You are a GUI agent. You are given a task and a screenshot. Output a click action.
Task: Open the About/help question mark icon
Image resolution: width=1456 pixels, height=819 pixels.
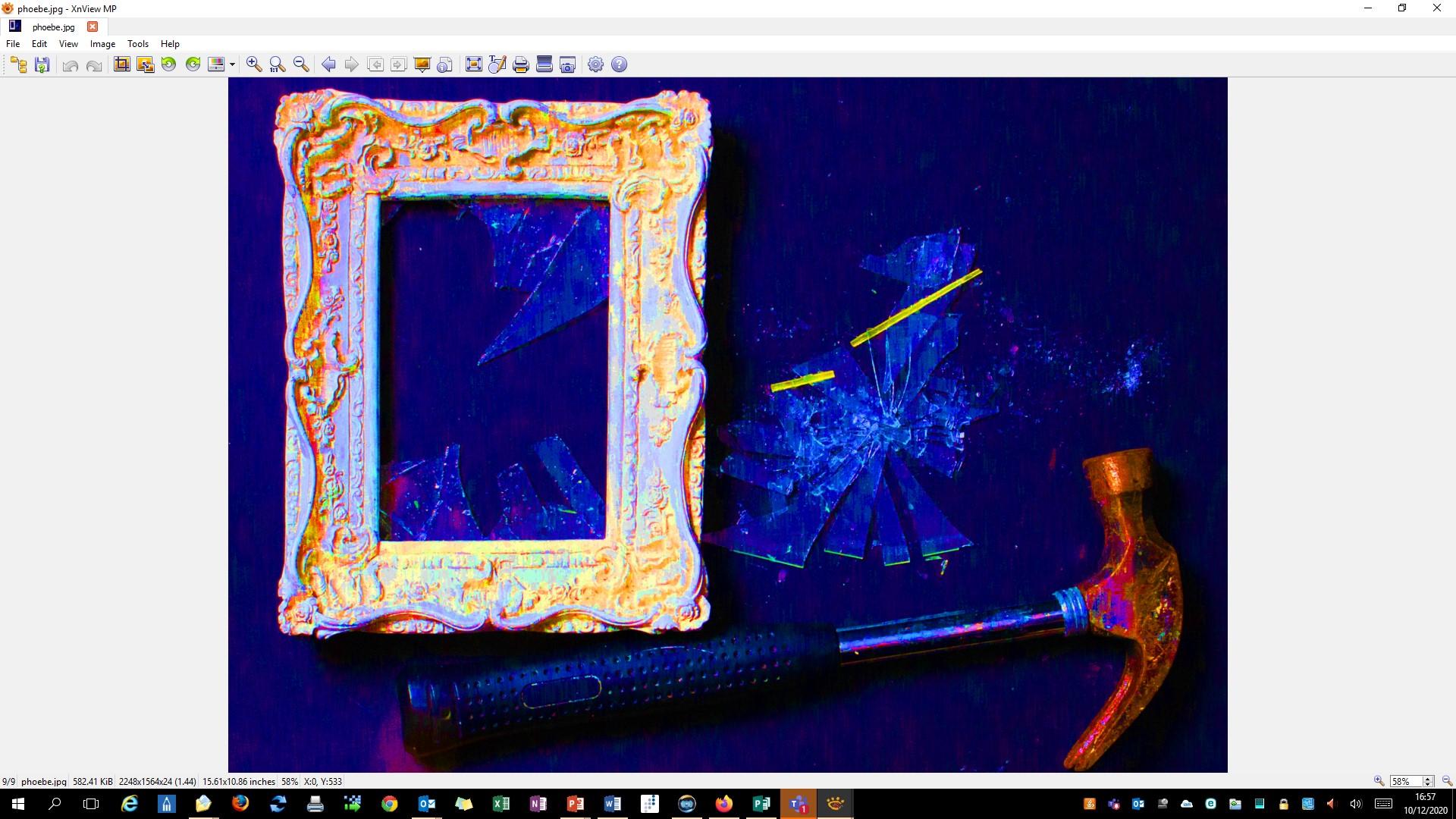tap(619, 64)
